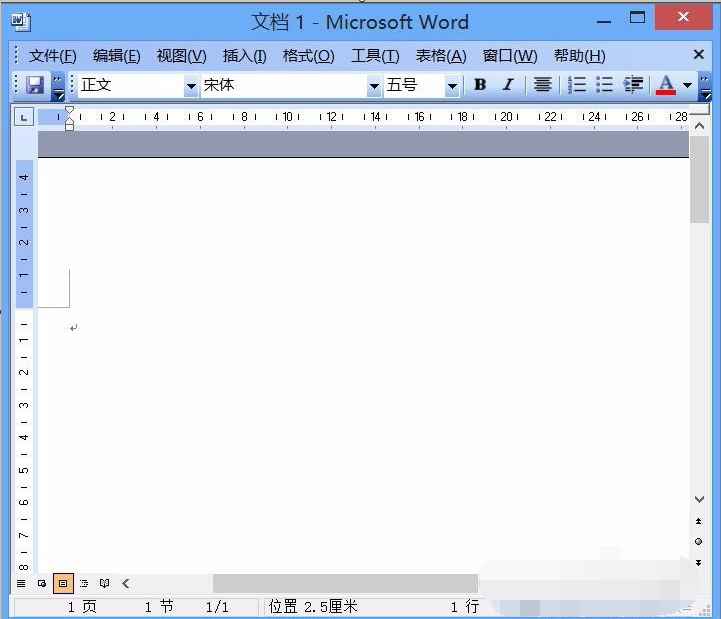Open the 格式(O) menu
This screenshot has height=619, width=721.
coord(309,56)
